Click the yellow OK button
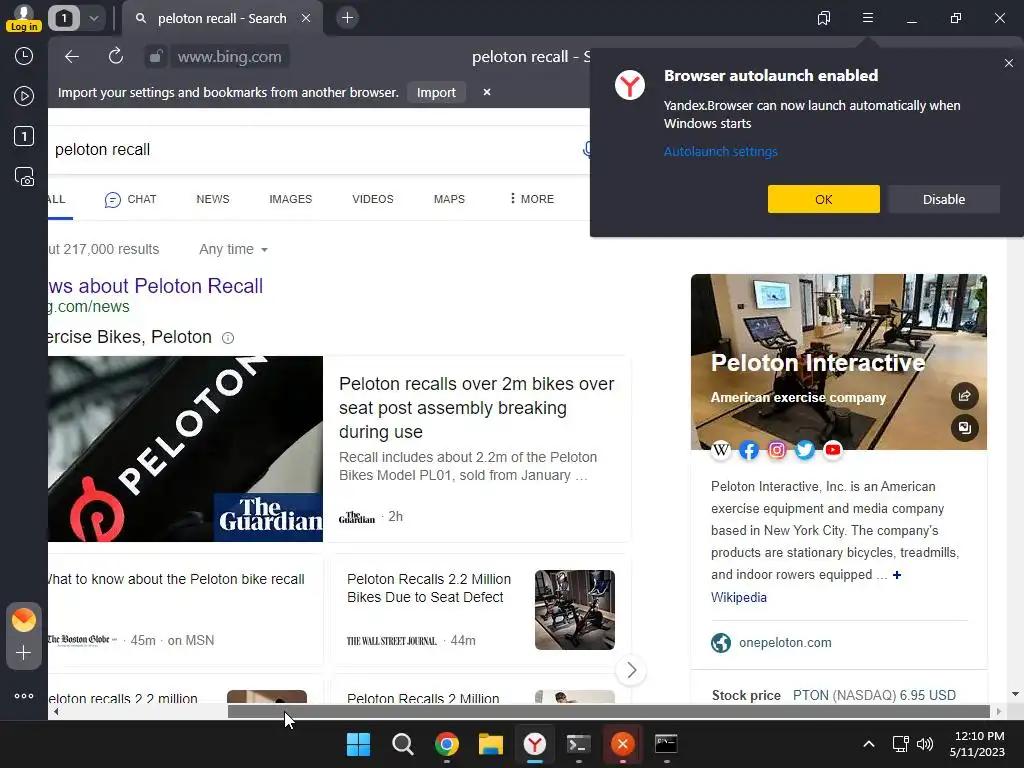Viewport: 1024px width, 768px height. [824, 199]
